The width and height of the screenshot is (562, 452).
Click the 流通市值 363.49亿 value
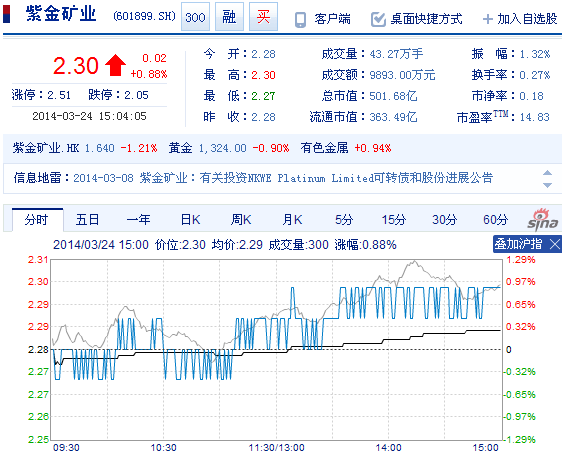[393, 117]
